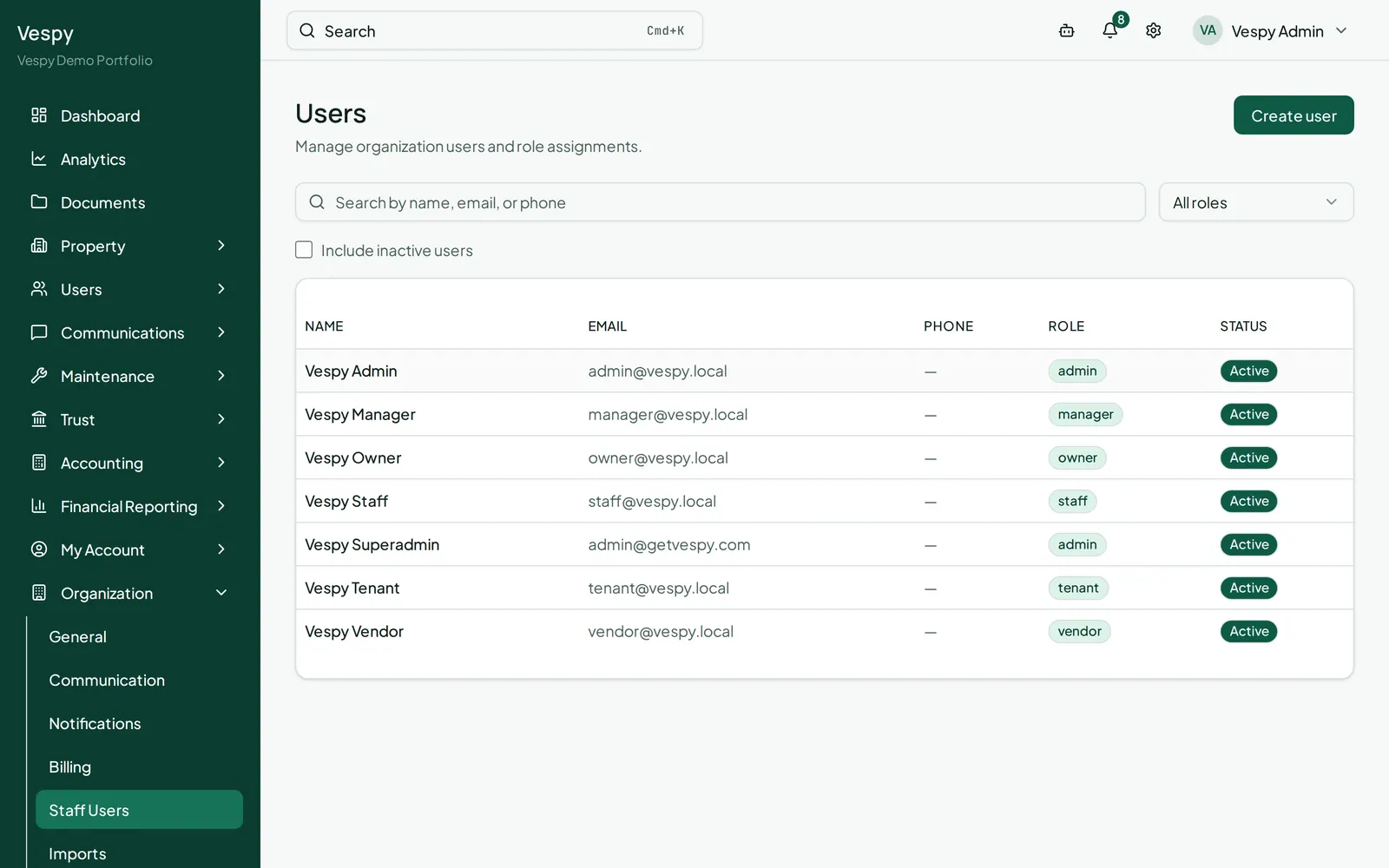Click Vespy Superadmin name
The height and width of the screenshot is (868, 1389).
click(372, 544)
